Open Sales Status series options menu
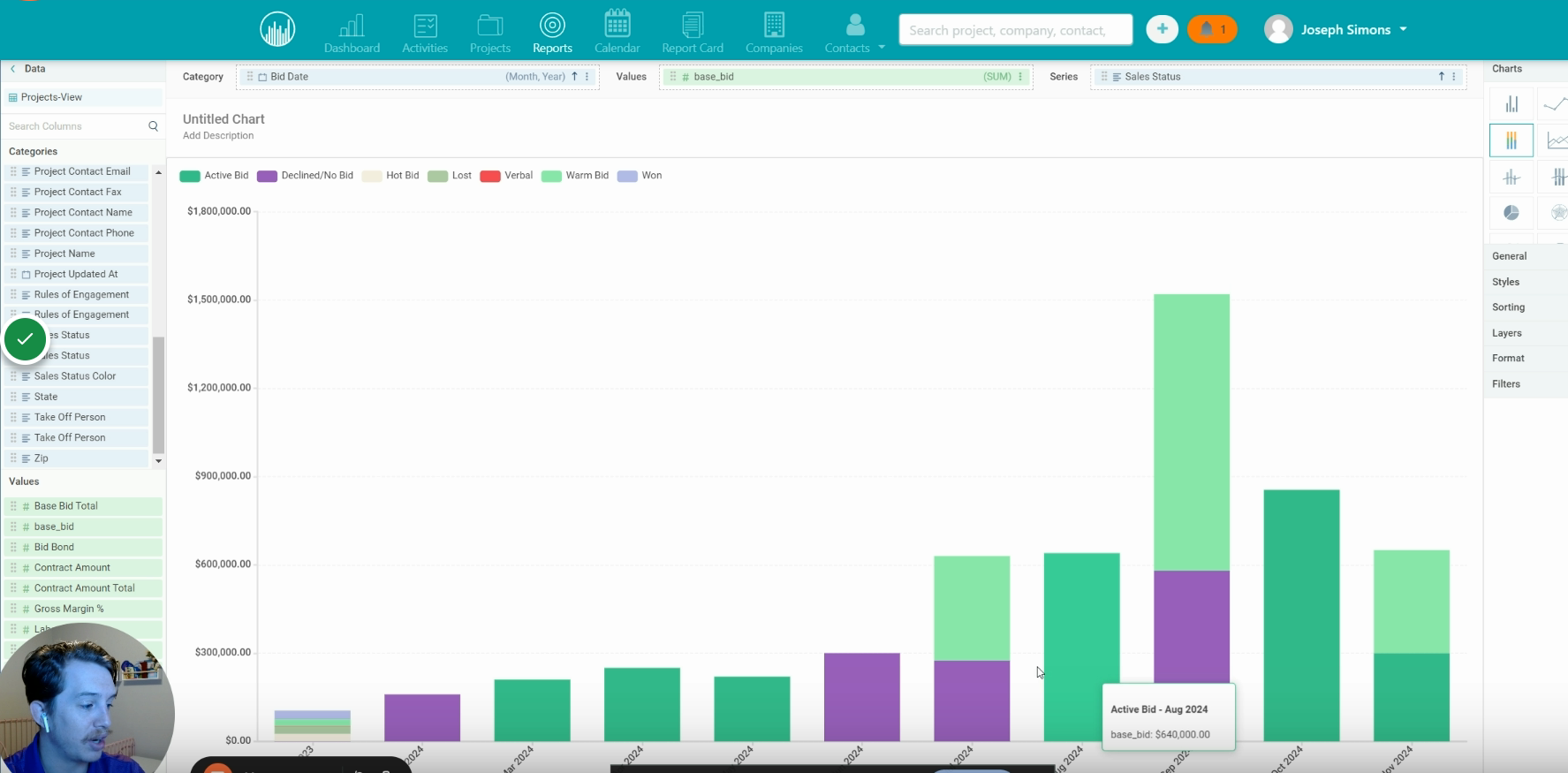This screenshot has width=1568, height=773. click(x=1454, y=77)
